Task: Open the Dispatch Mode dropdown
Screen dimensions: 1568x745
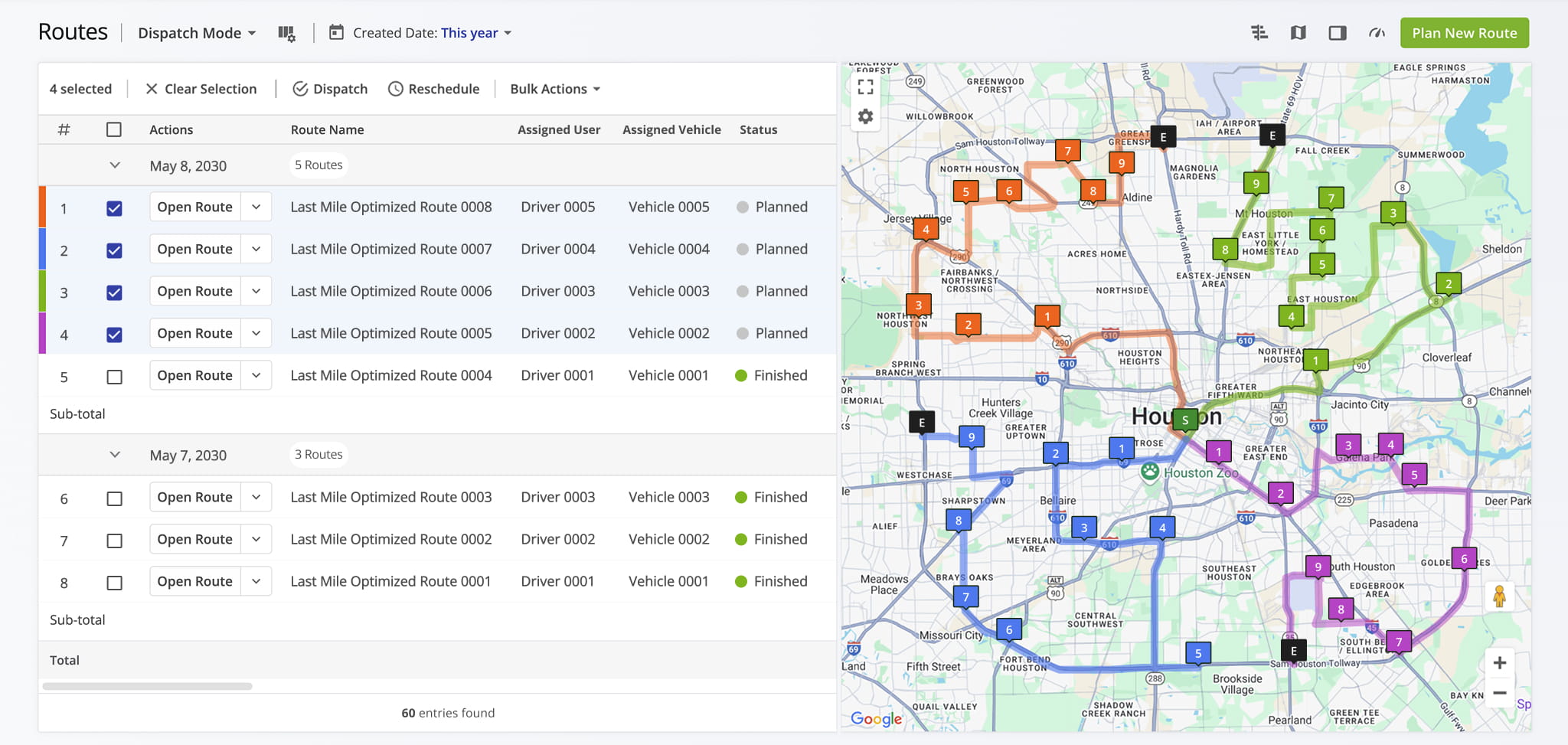Action: (x=197, y=33)
